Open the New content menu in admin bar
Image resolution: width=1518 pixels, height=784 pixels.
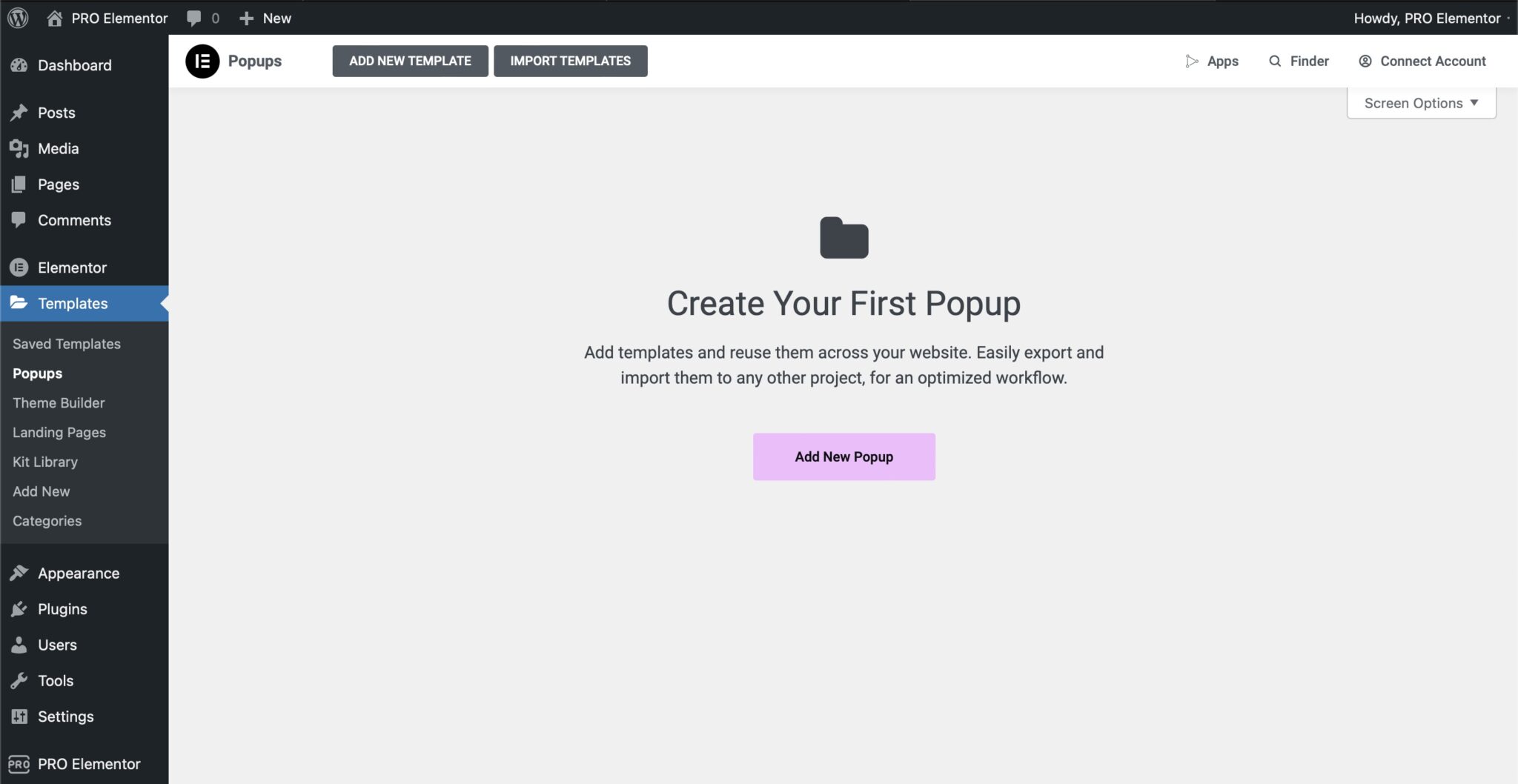click(x=265, y=19)
